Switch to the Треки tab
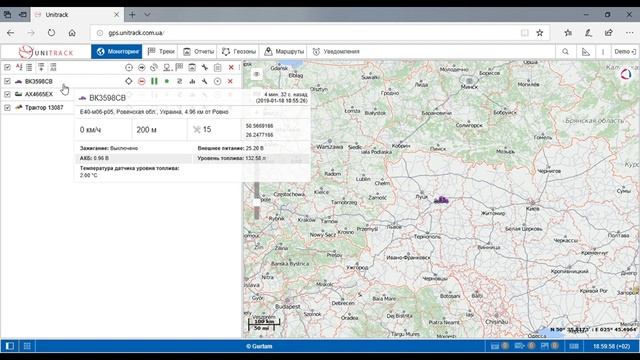This screenshot has width=640, height=360. pyautogui.click(x=162, y=51)
